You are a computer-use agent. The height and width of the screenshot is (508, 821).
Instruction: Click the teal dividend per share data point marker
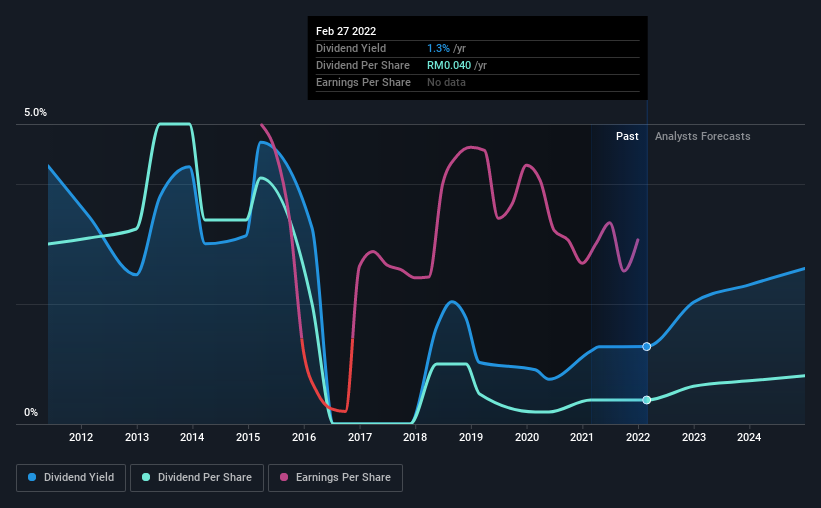(647, 400)
